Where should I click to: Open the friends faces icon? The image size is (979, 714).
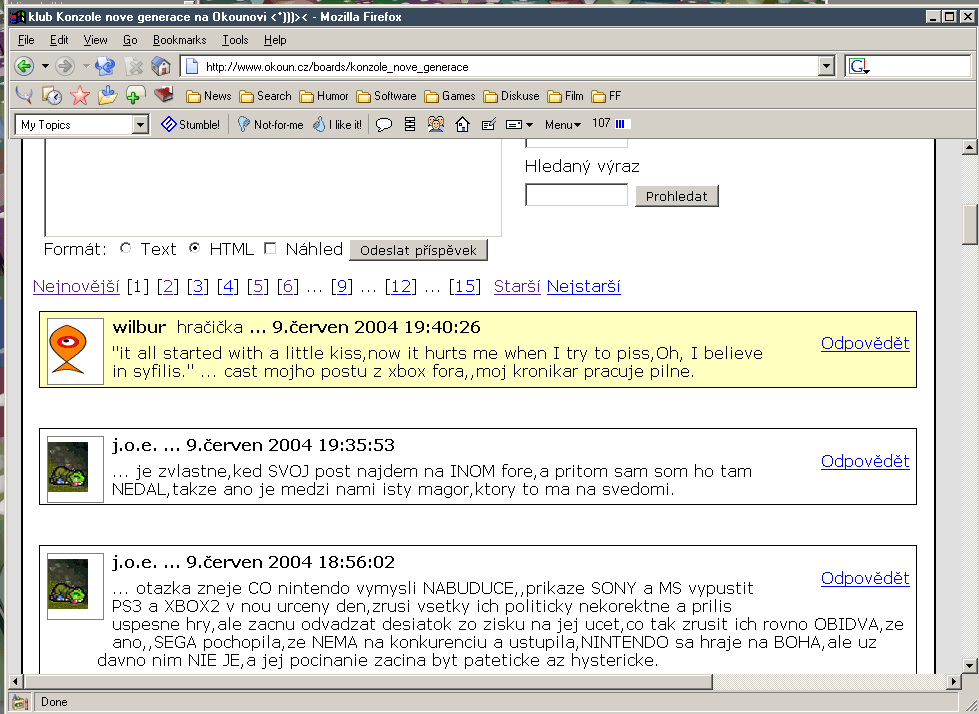(436, 124)
